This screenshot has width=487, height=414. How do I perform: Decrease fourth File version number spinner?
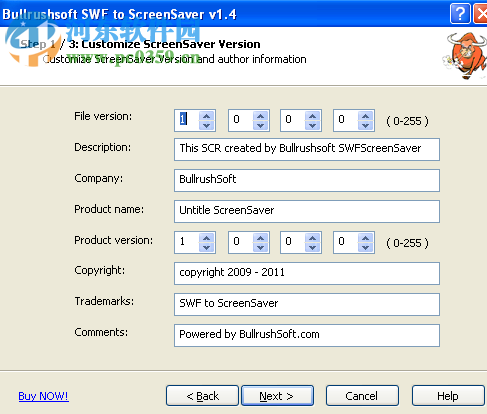366,125
